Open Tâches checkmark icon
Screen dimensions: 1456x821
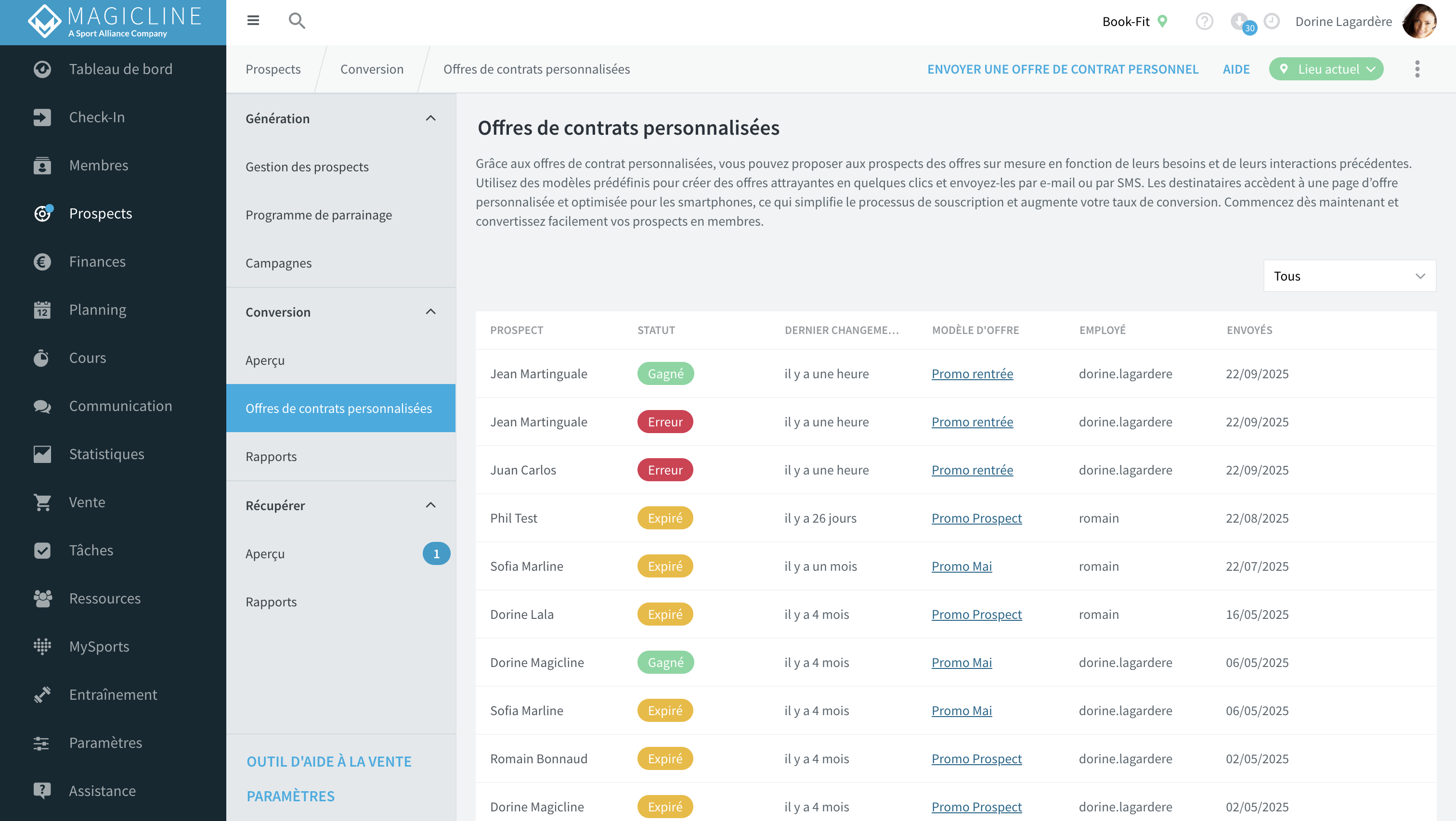click(x=42, y=551)
